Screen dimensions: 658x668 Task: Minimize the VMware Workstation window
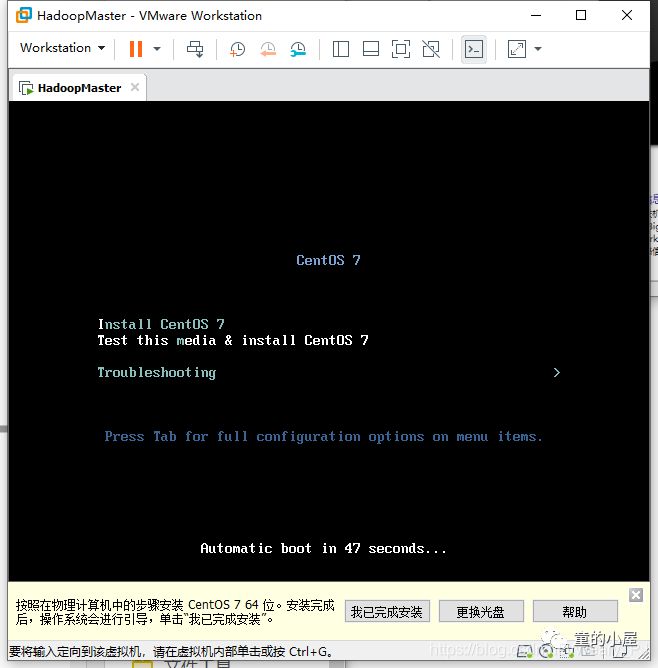(536, 15)
